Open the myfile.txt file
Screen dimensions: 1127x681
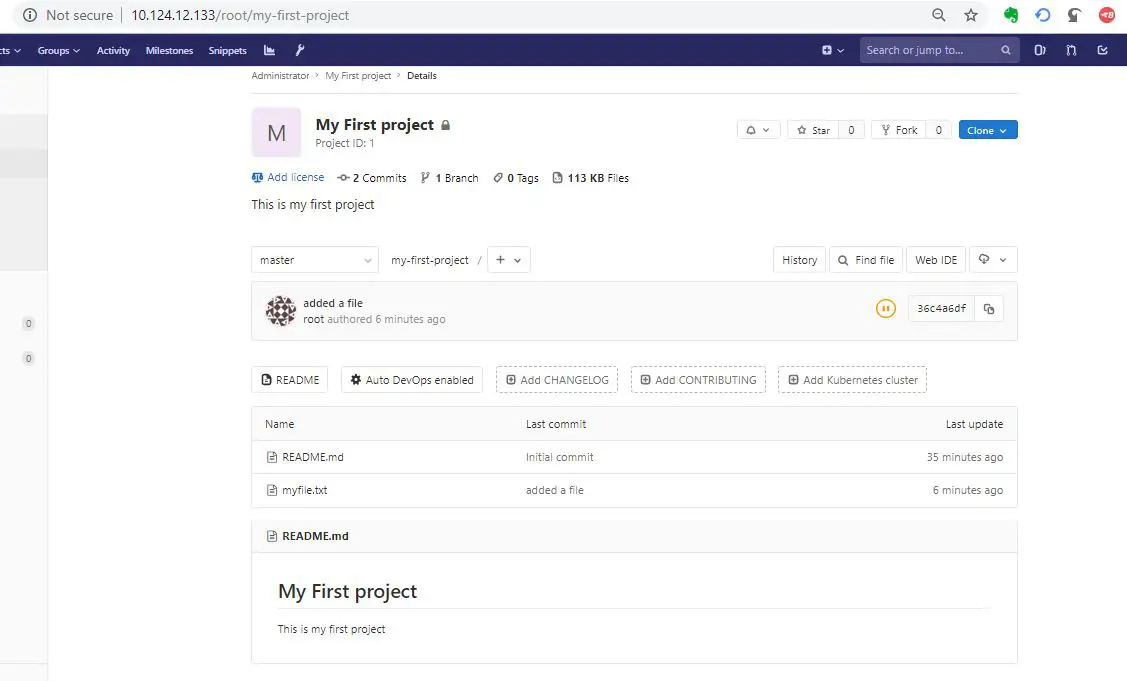coord(304,490)
